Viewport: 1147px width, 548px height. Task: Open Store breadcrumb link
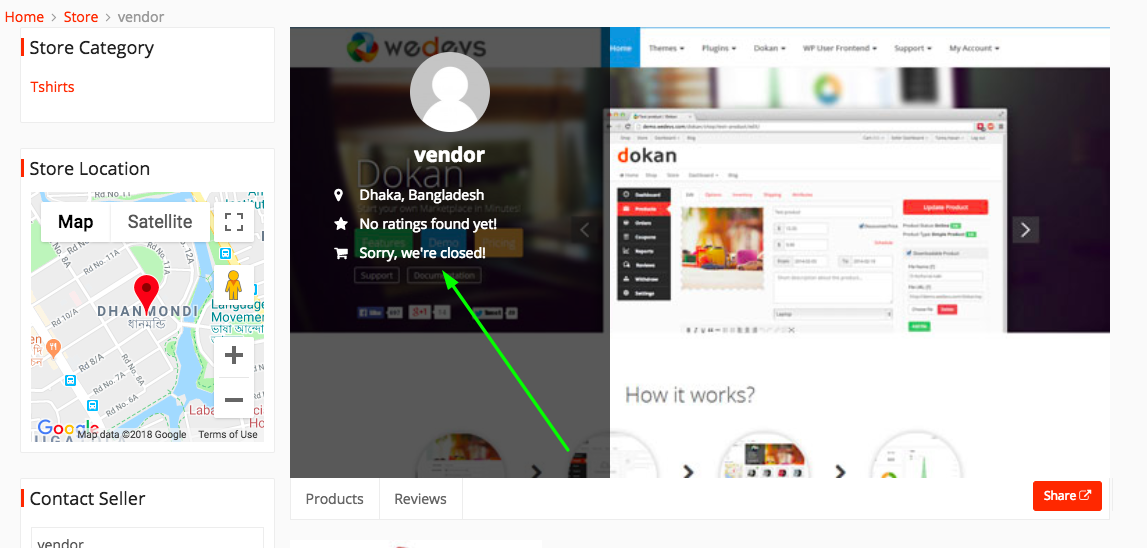tap(80, 16)
